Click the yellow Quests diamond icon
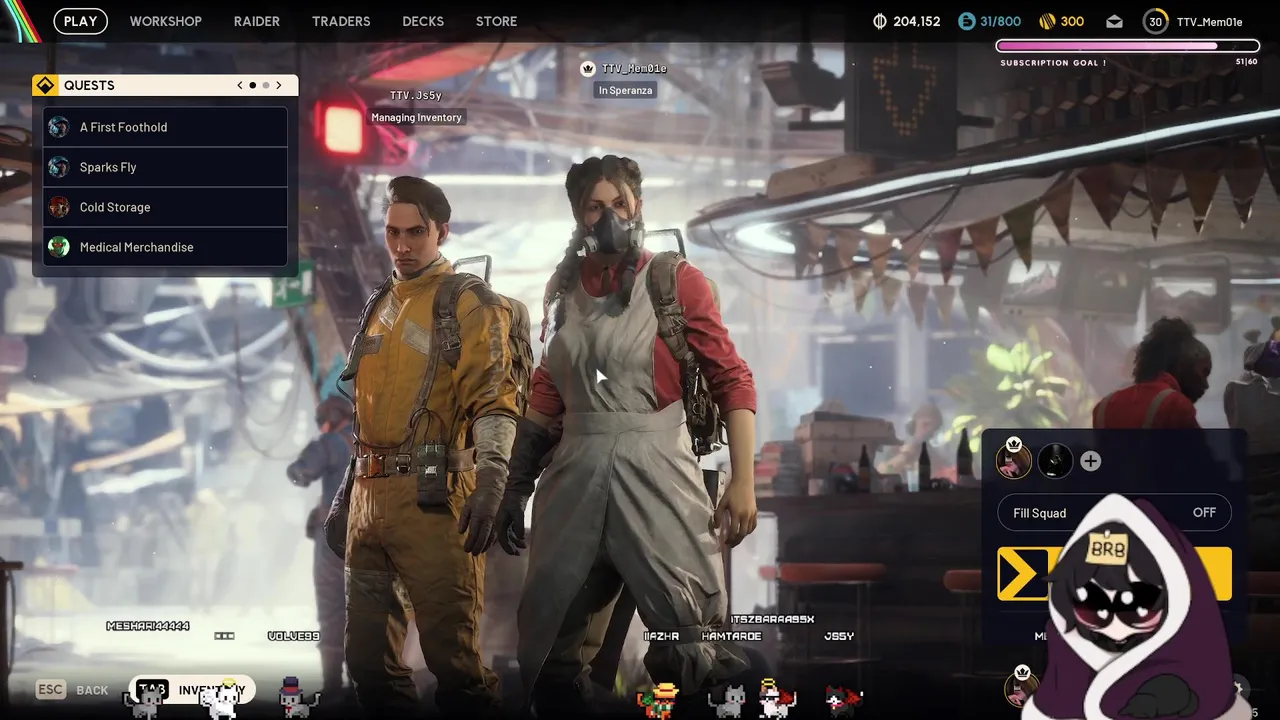This screenshot has width=1280, height=720. coord(45,85)
